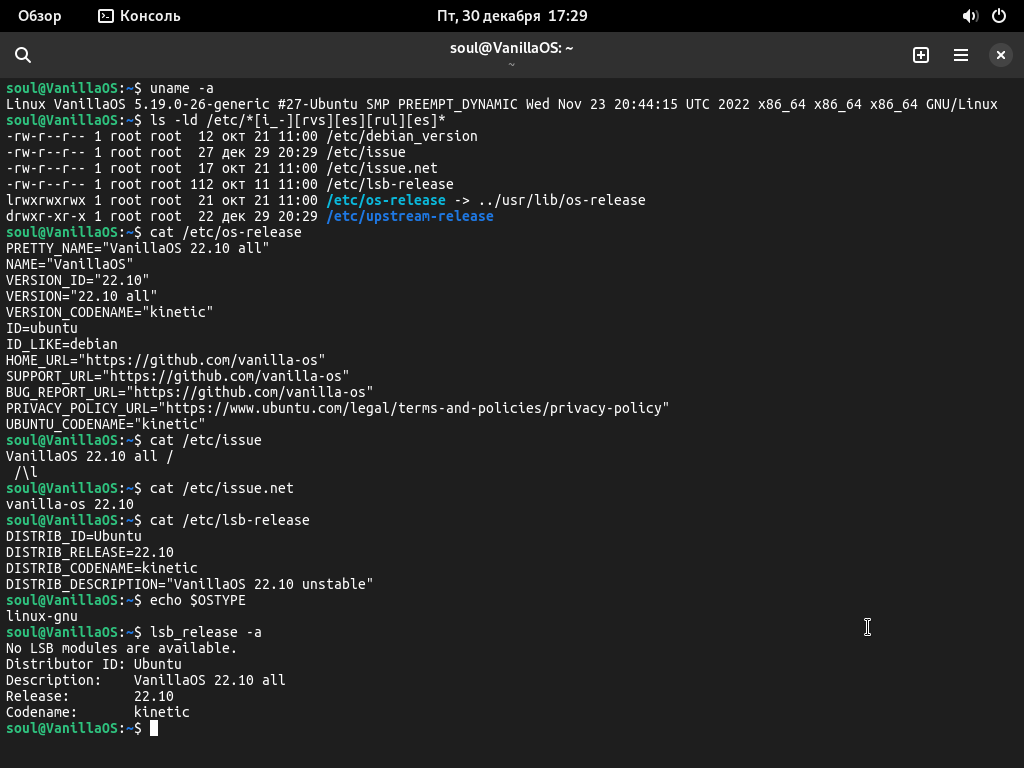Screen dimensions: 1024x768
Task: Click the volume icon in top bar
Action: pyautogui.click(x=970, y=16)
